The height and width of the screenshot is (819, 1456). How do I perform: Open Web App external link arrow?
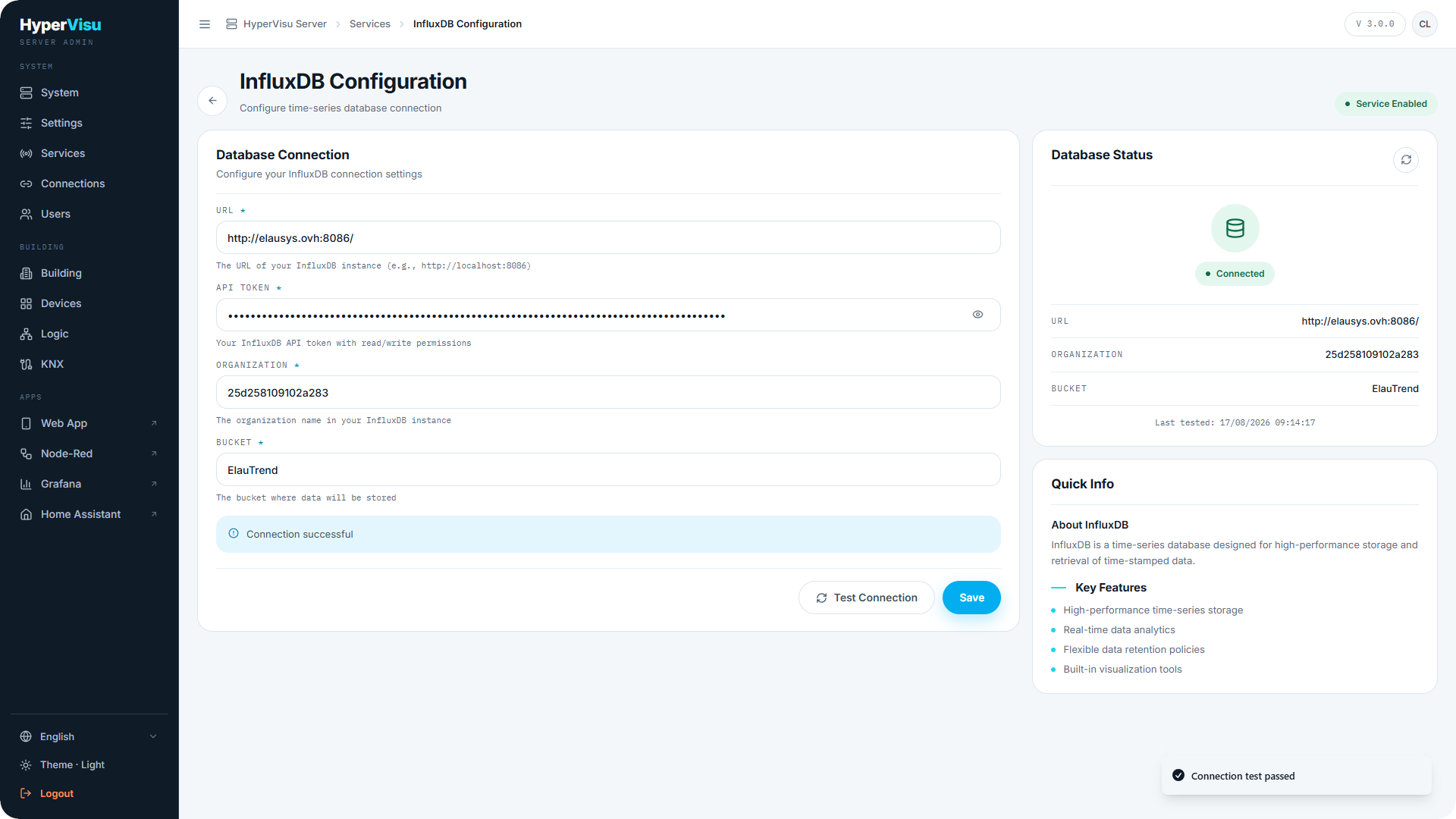coord(154,423)
